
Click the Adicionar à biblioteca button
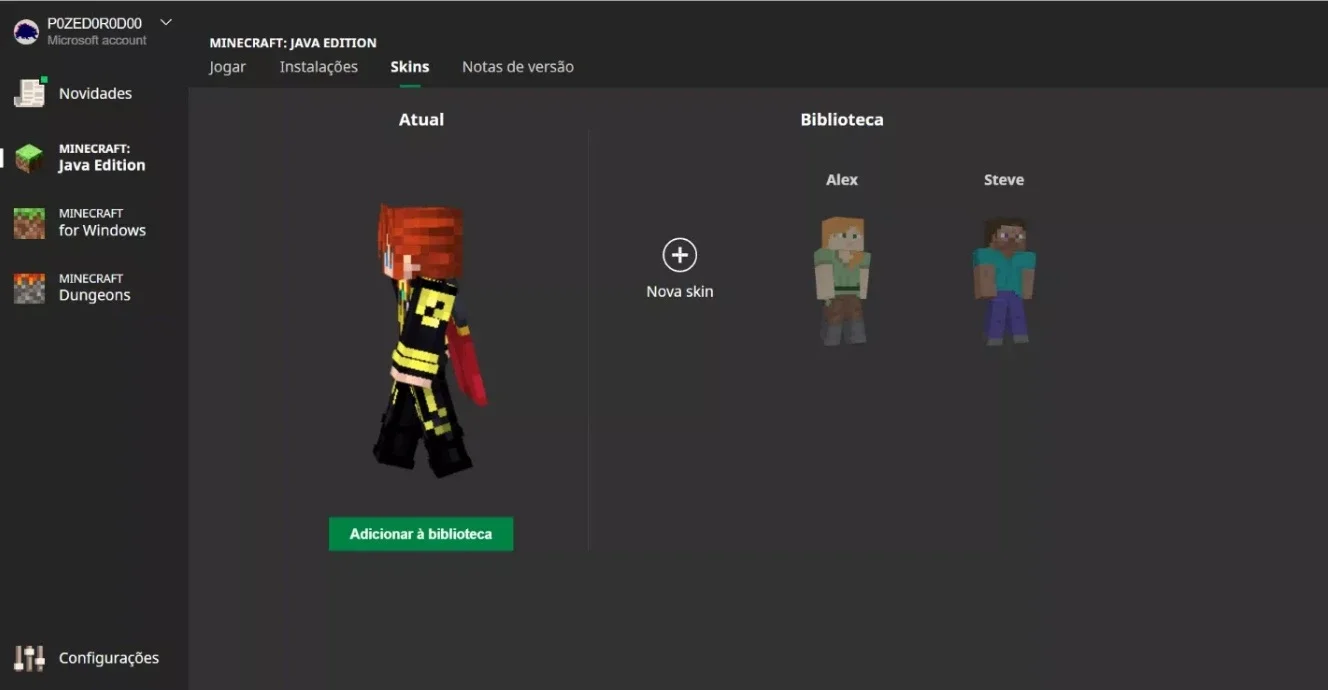pyautogui.click(x=421, y=534)
